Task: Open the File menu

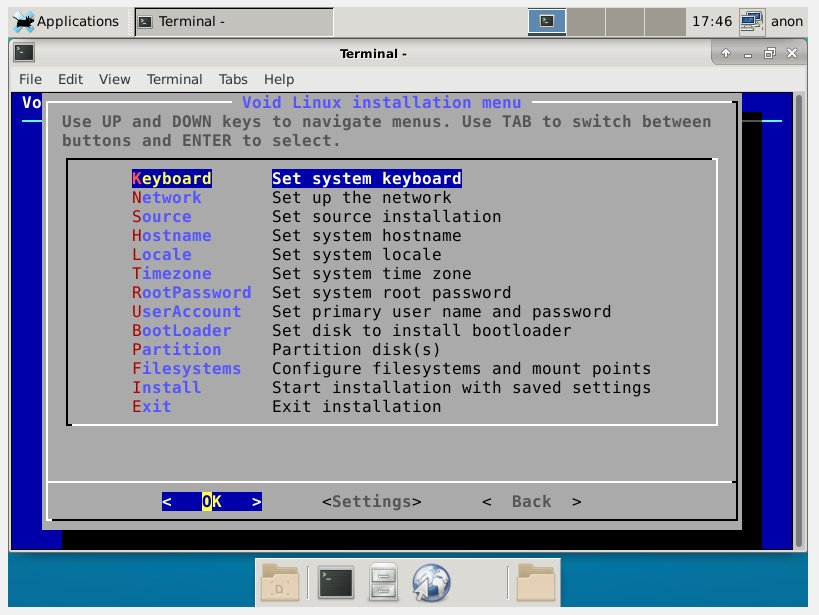Action: click(x=30, y=79)
